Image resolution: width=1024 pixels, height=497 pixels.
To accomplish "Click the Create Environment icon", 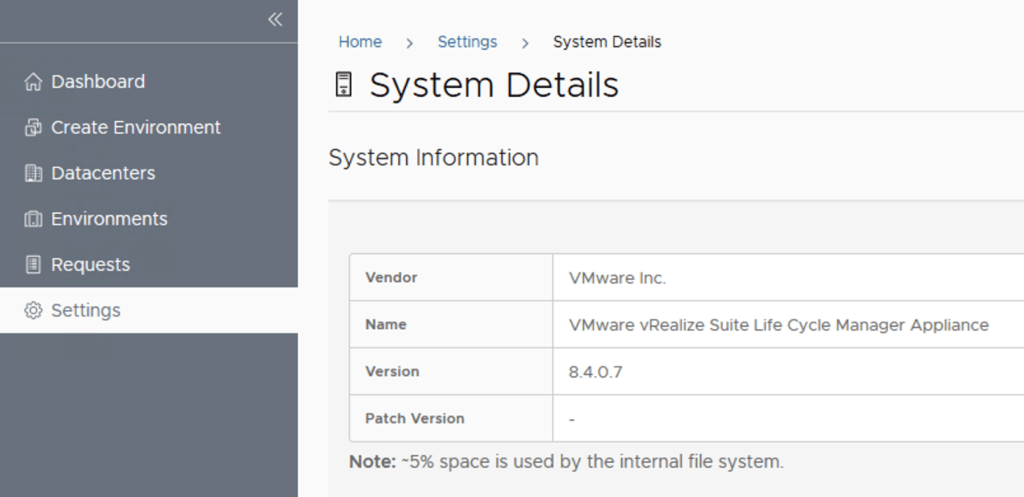I will pyautogui.click(x=33, y=128).
